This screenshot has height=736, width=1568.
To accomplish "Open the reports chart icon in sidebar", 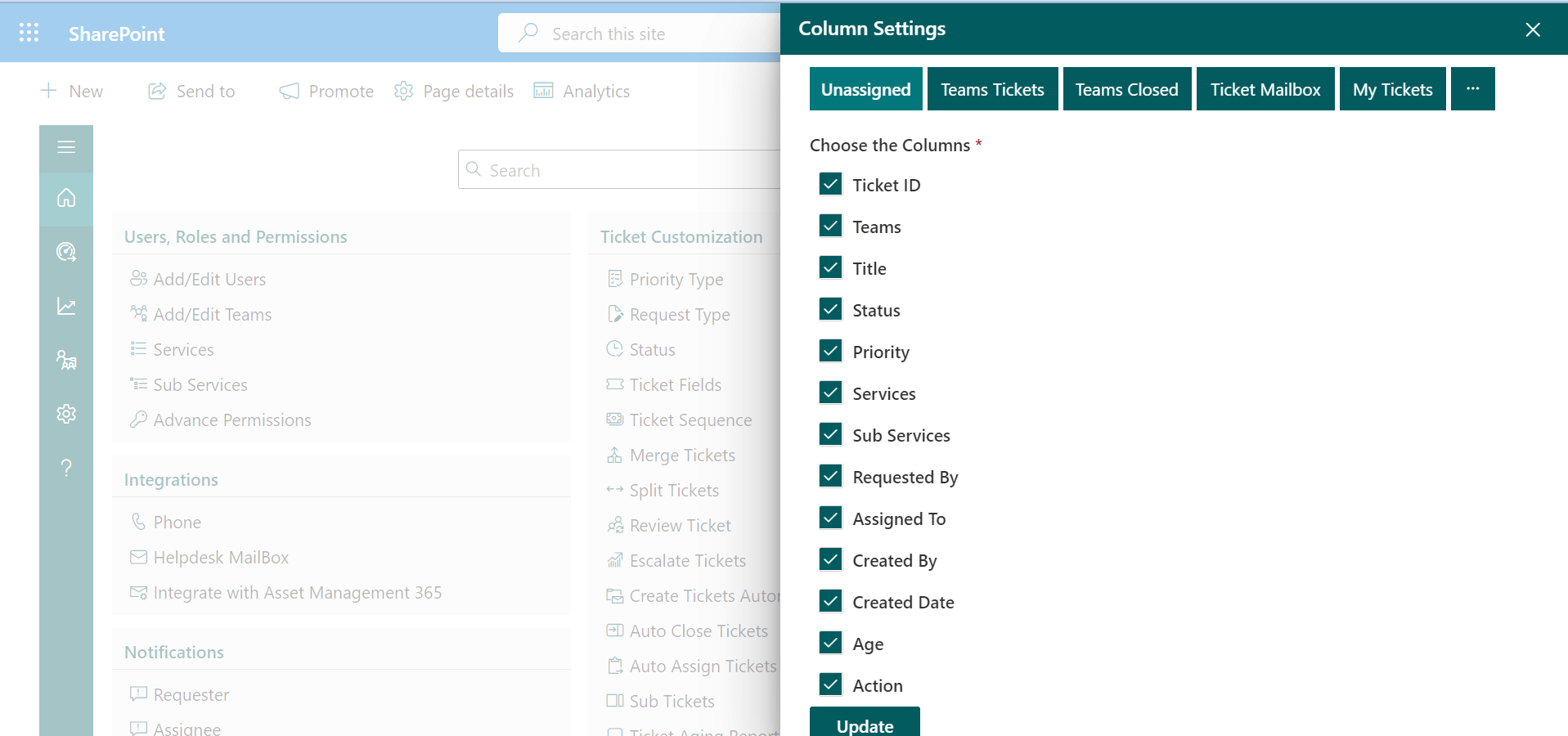I will (66, 306).
